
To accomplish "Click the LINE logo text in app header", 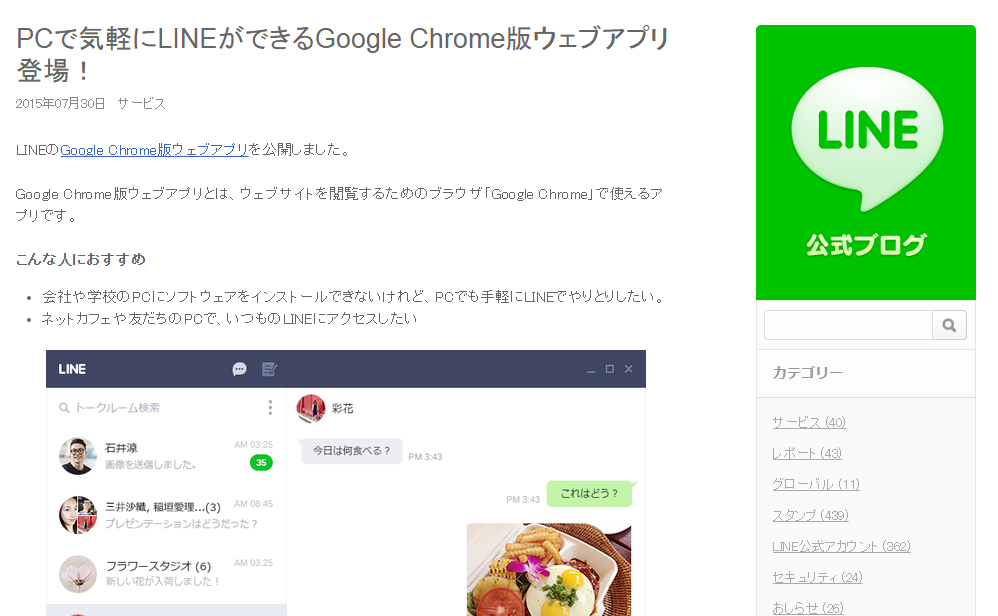I will pyautogui.click(x=72, y=369).
